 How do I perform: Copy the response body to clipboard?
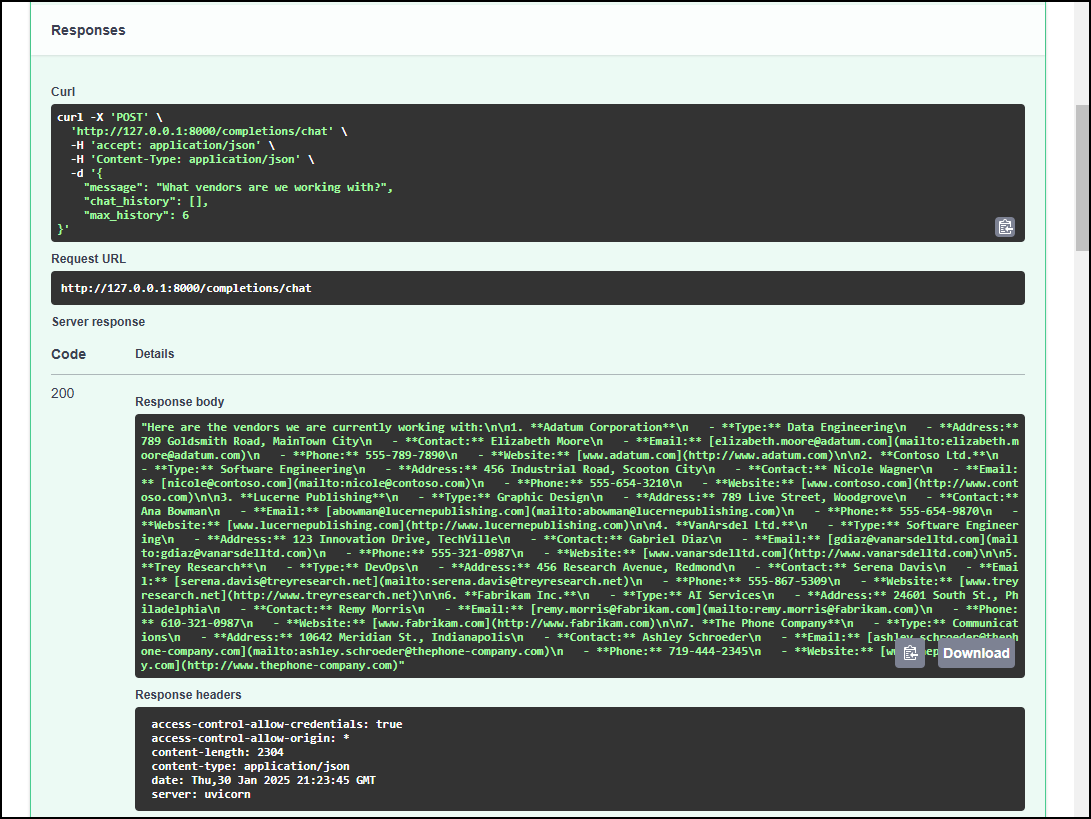(x=910, y=653)
